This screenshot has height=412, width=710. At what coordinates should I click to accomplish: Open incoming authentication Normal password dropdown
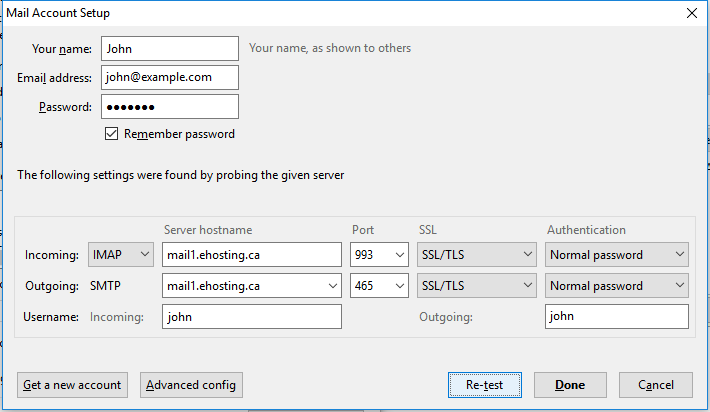616,254
